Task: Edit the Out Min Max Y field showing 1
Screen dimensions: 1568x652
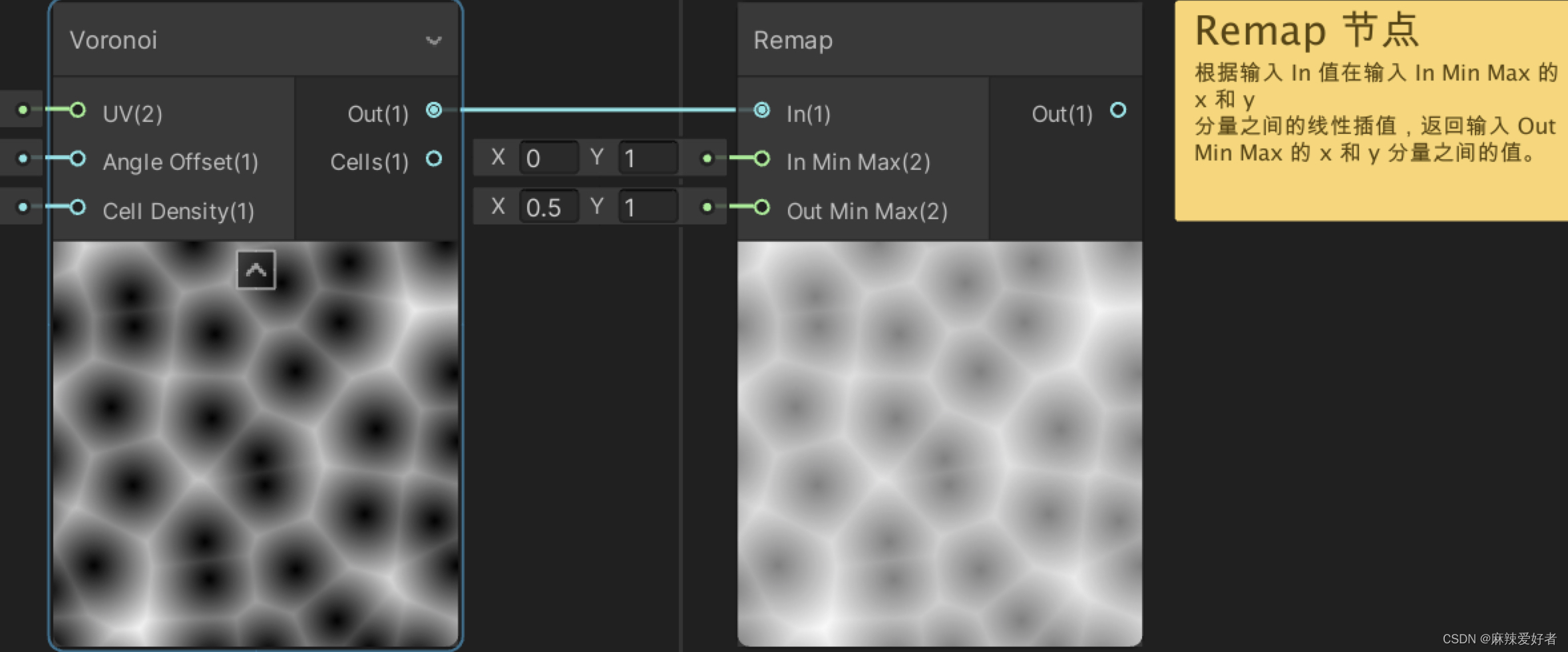Action: 648,207
